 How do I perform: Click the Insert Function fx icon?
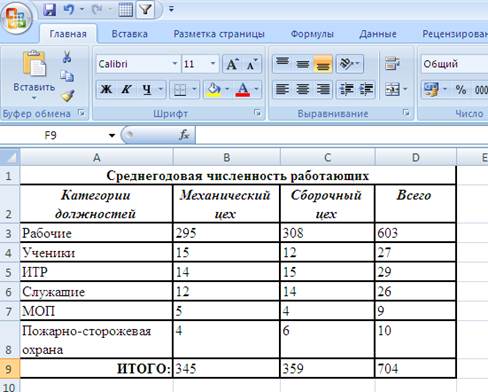coord(184,135)
